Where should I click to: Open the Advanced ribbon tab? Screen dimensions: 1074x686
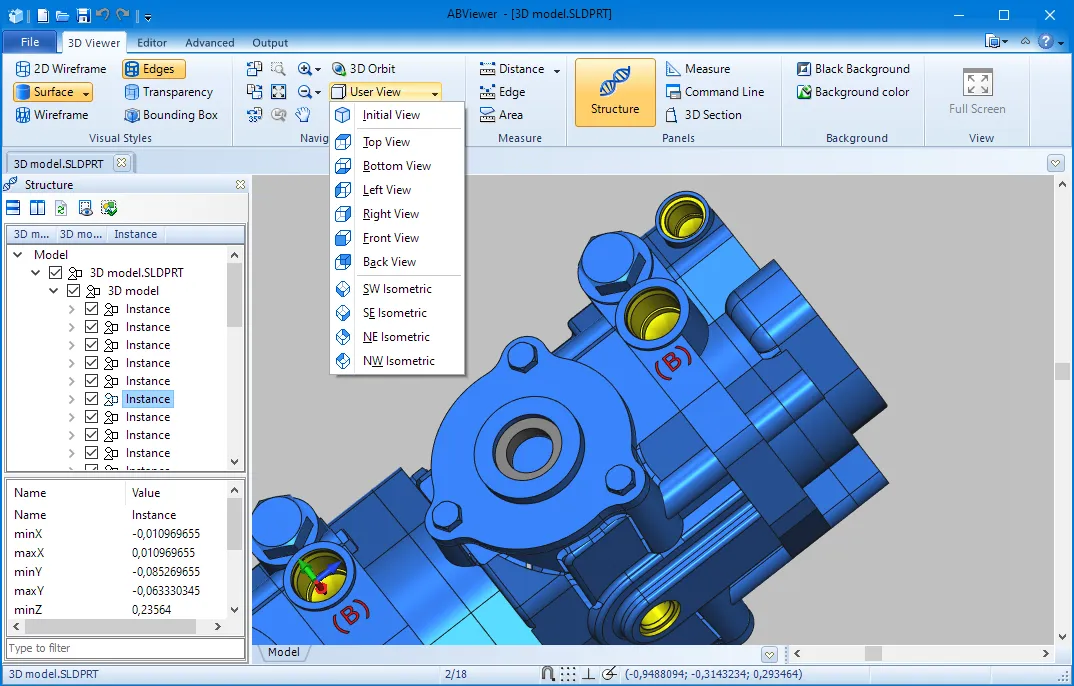(x=210, y=42)
